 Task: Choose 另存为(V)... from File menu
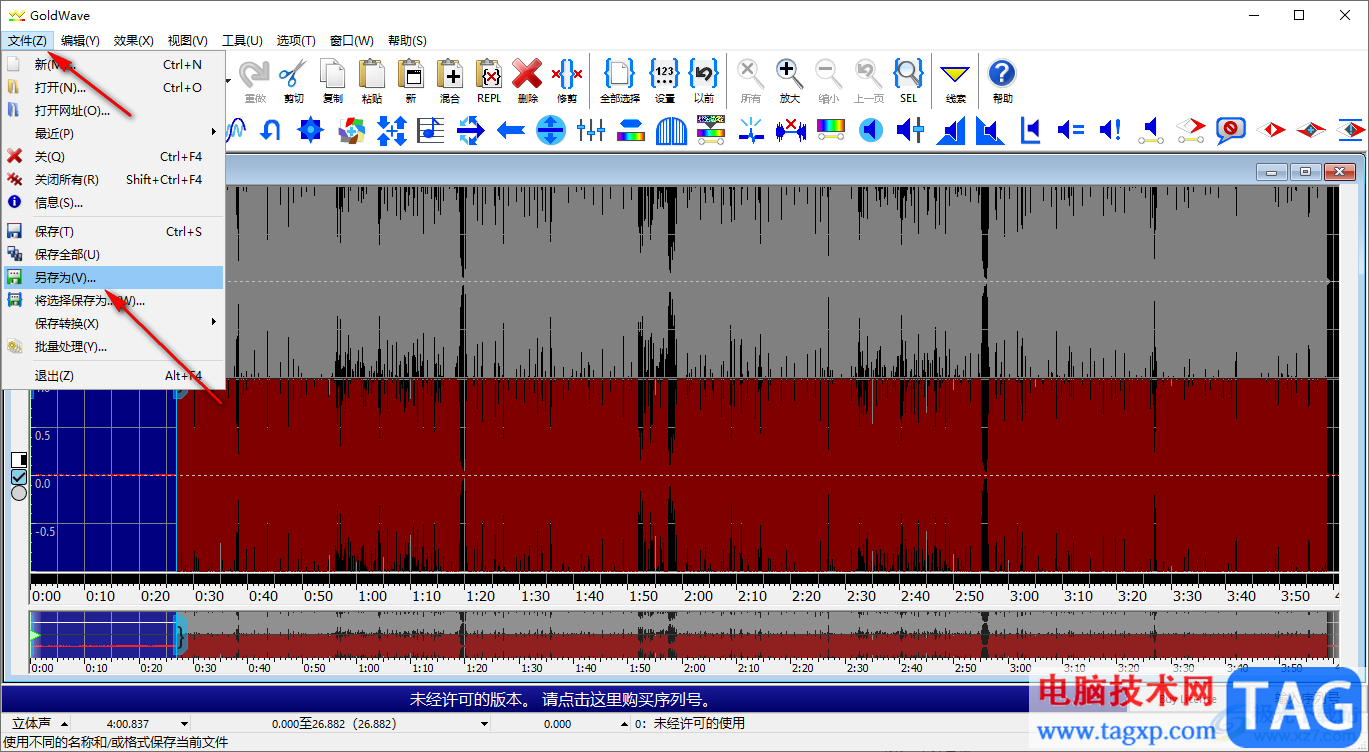coord(113,277)
